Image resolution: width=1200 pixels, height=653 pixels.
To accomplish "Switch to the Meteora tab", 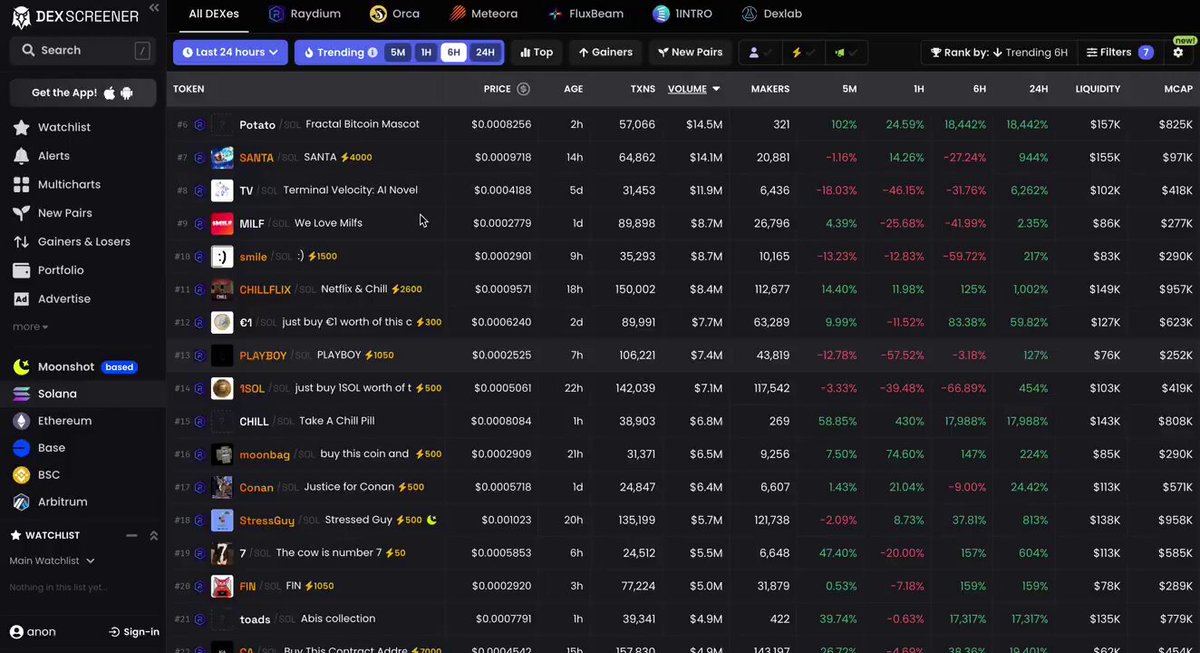I will click(x=483, y=14).
